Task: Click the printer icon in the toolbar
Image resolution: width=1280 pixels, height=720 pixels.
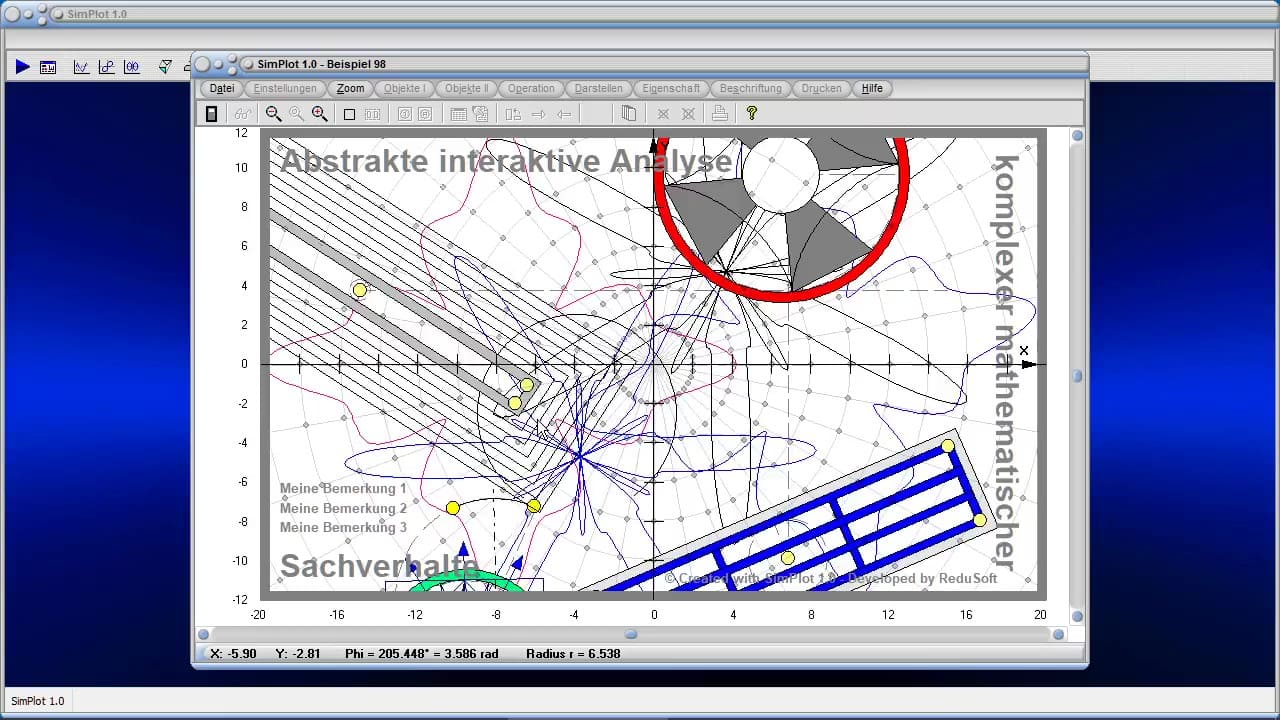Action: (719, 114)
